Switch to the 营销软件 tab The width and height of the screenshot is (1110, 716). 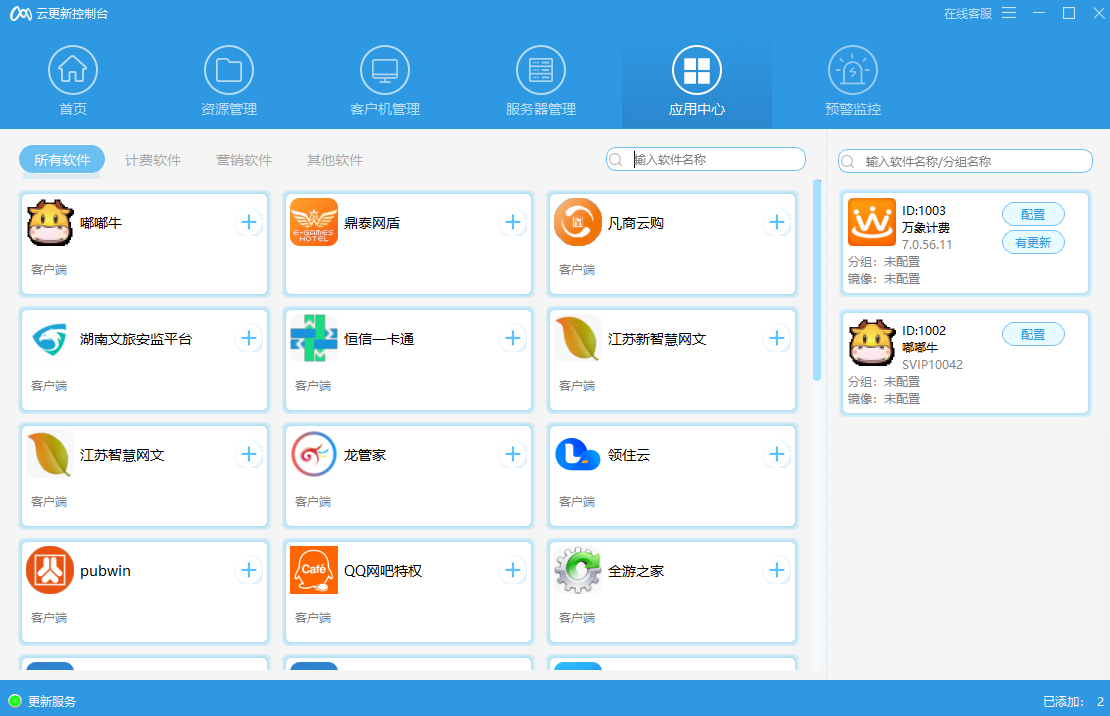(243, 158)
